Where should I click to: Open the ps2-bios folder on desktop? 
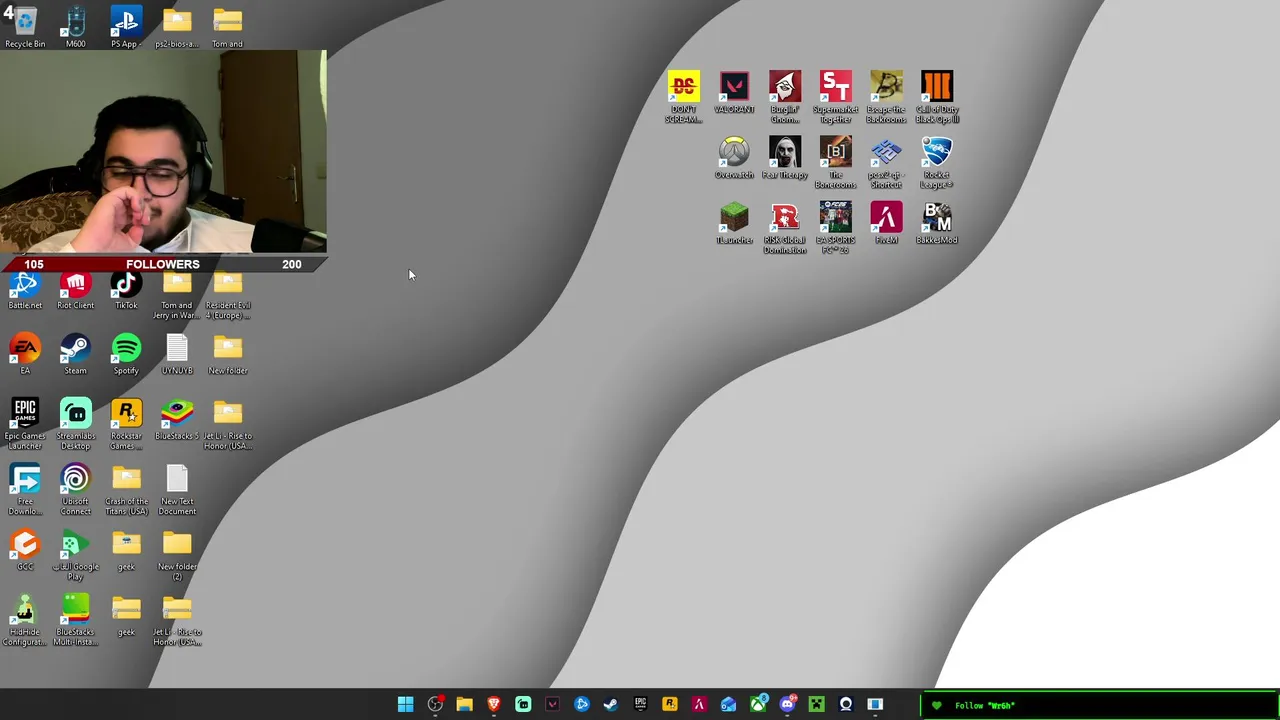177,27
